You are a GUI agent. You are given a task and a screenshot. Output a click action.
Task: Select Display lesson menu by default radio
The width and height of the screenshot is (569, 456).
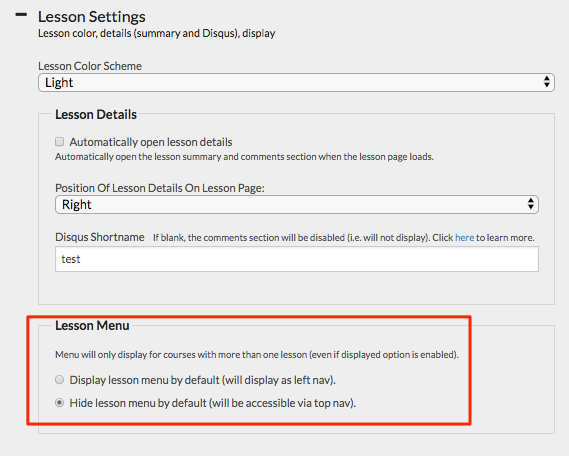(x=60, y=380)
